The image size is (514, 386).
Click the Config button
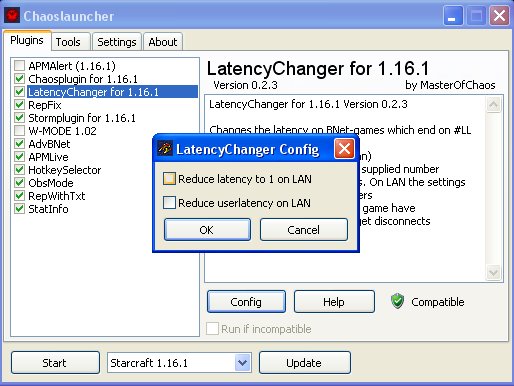pyautogui.click(x=246, y=302)
